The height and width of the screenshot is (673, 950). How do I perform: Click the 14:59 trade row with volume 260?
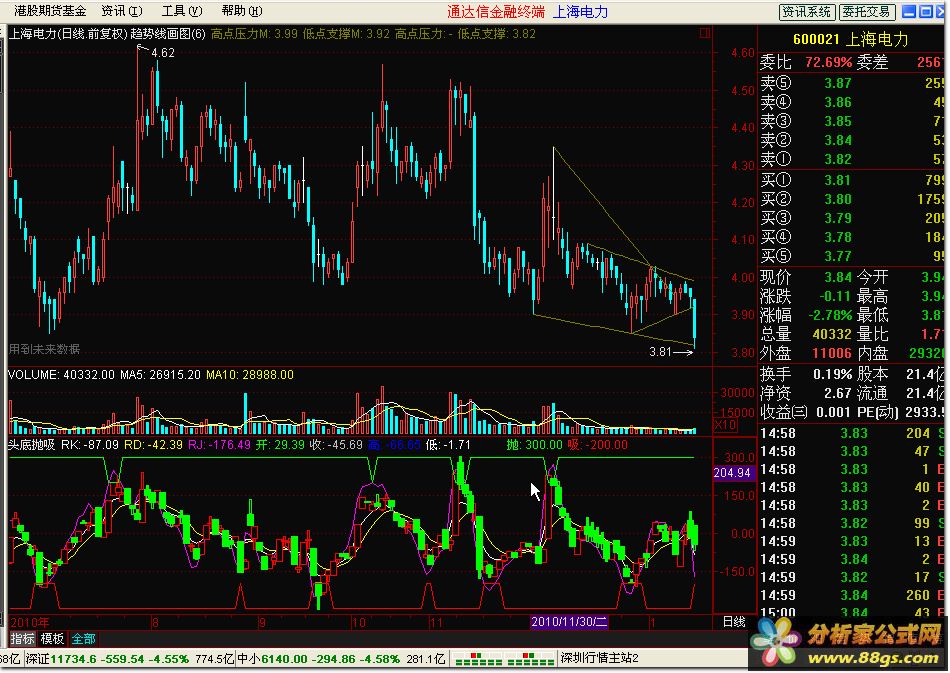pyautogui.click(x=853, y=595)
